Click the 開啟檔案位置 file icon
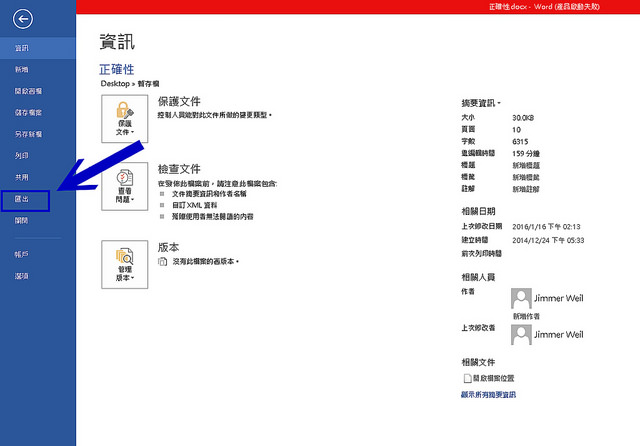The image size is (640, 446). tap(467, 379)
